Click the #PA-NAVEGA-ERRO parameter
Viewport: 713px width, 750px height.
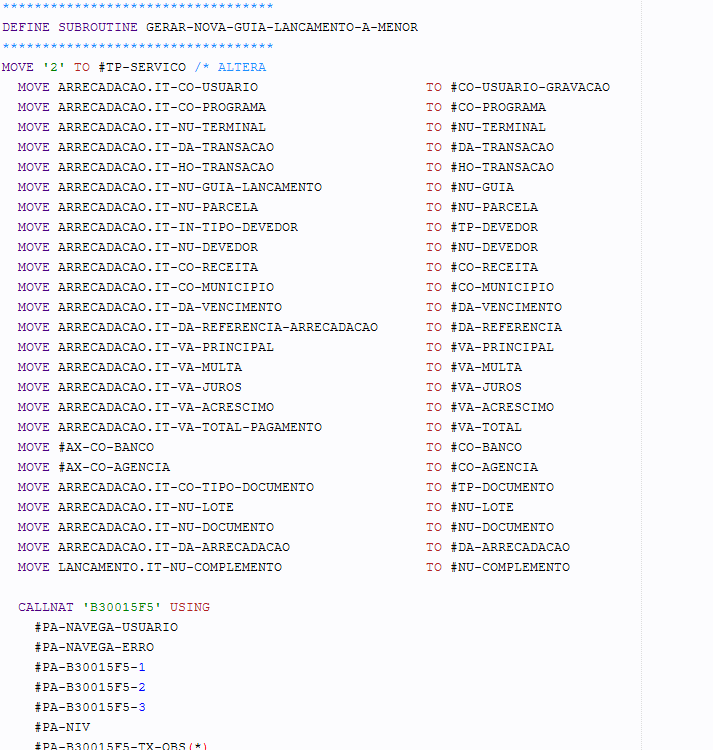(93, 647)
